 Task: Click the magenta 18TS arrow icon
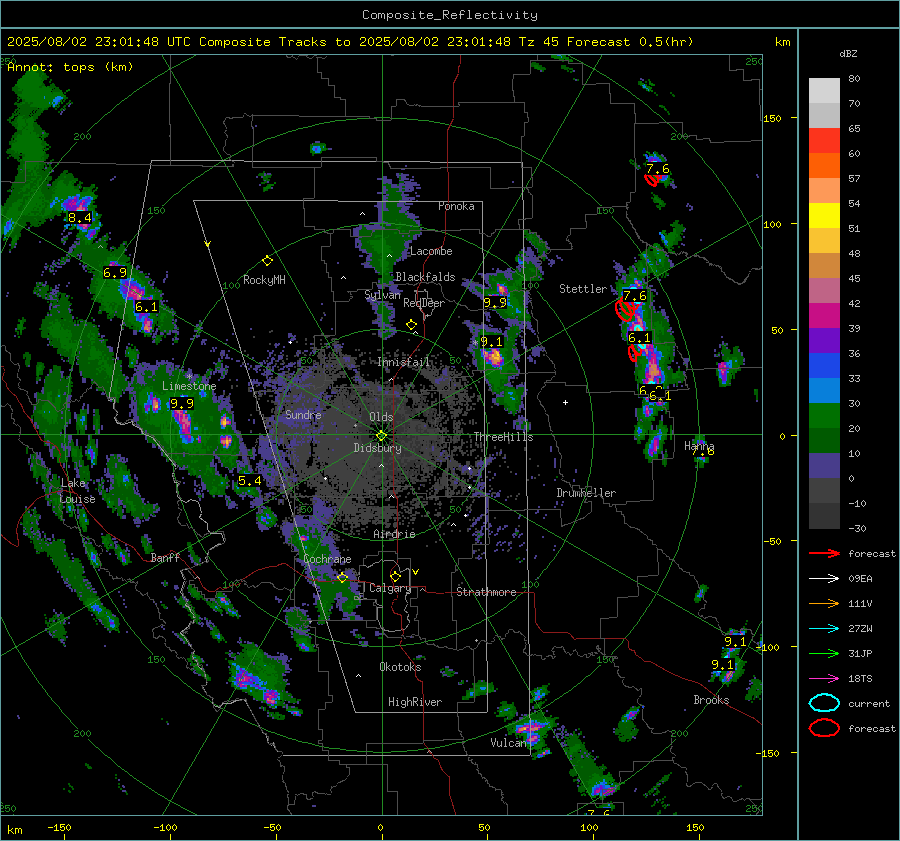(x=824, y=679)
